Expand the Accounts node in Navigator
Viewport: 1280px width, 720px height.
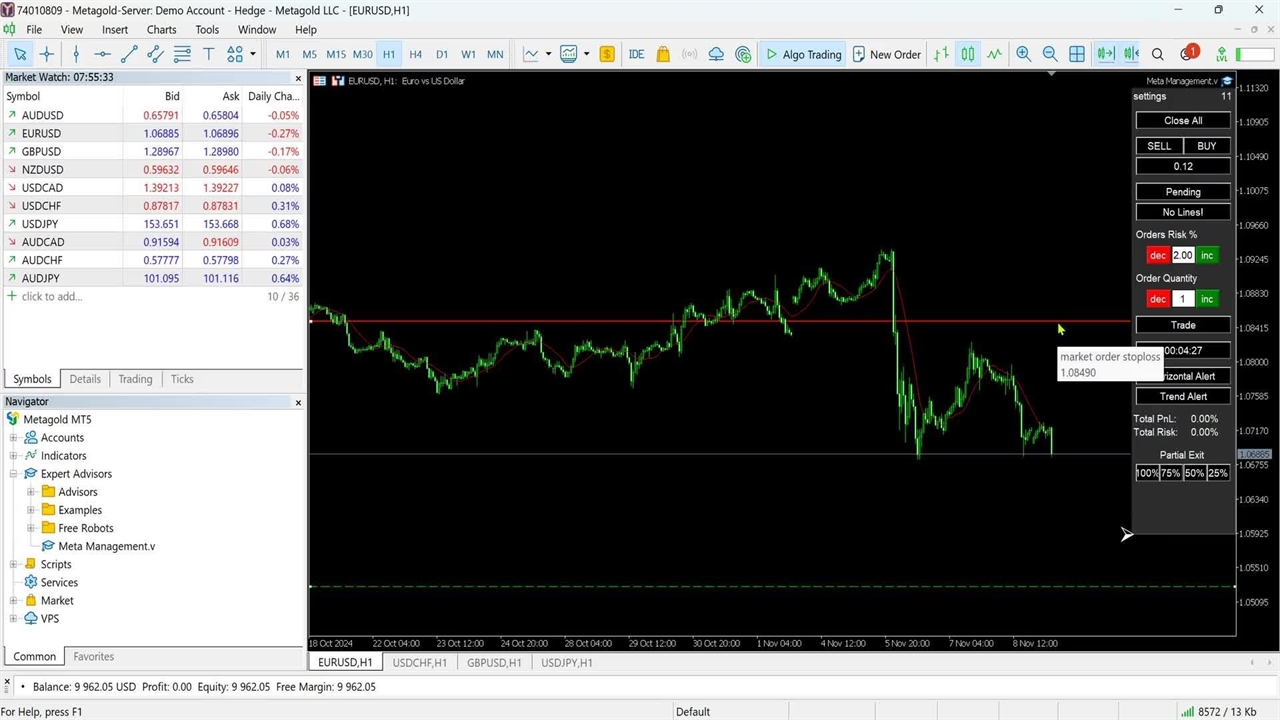click(x=14, y=438)
